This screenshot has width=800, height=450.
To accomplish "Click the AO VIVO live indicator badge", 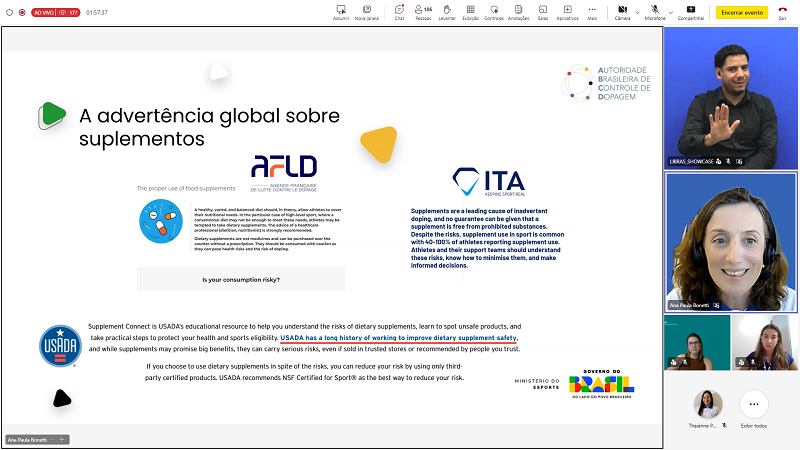I will pyautogui.click(x=56, y=12).
